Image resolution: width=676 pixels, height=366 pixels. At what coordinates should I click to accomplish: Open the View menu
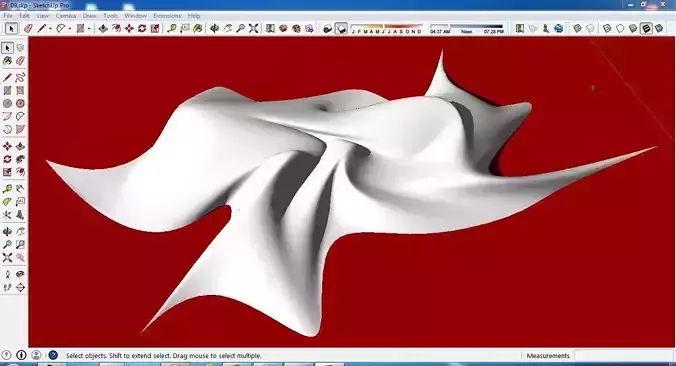coord(42,16)
